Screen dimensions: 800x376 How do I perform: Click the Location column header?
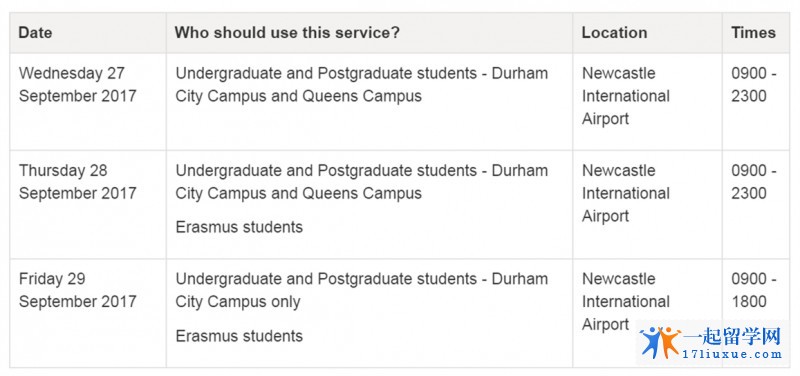pos(614,33)
